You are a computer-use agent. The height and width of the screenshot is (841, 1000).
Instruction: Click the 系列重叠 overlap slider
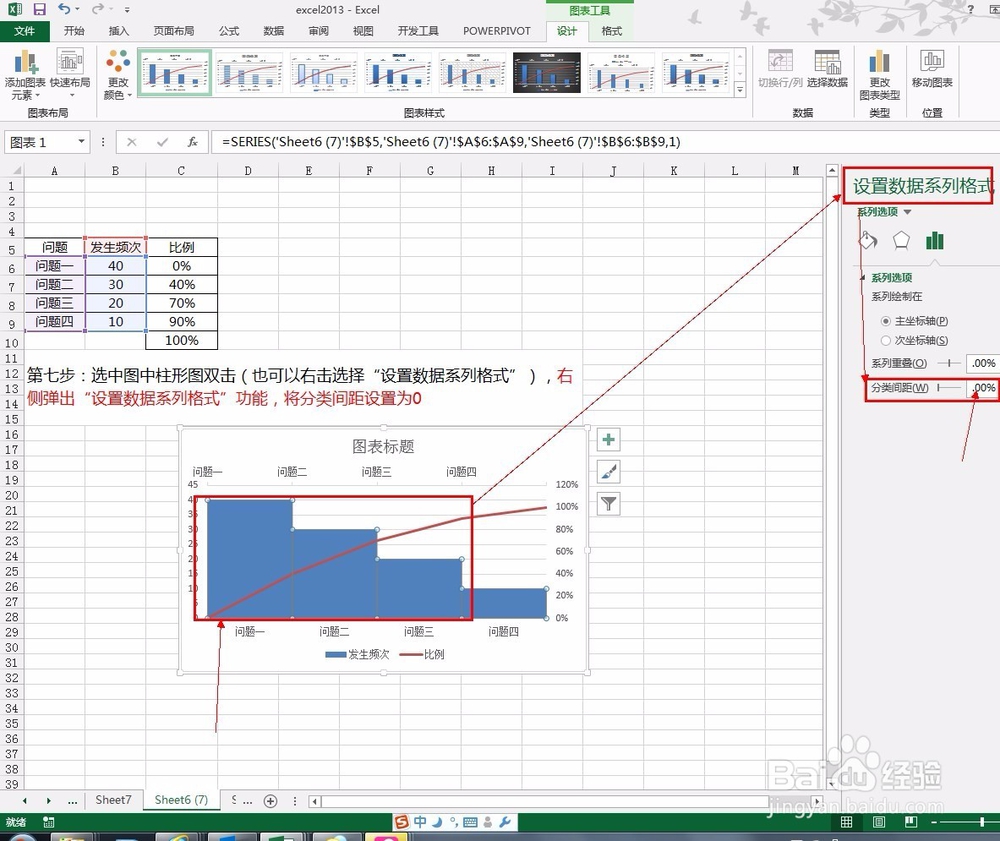point(949,363)
